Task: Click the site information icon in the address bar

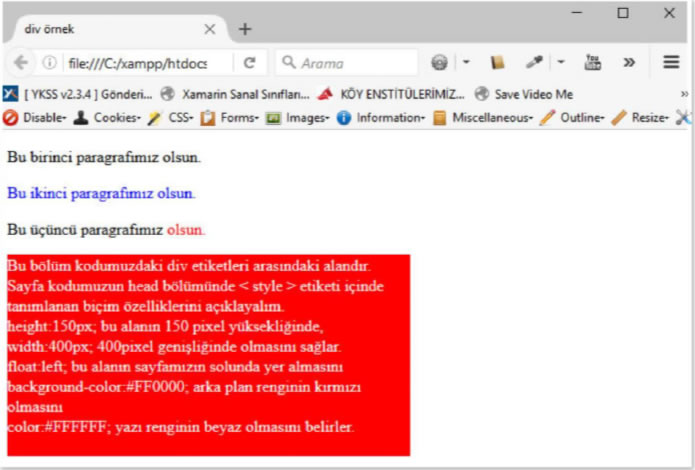Action: pyautogui.click(x=49, y=62)
